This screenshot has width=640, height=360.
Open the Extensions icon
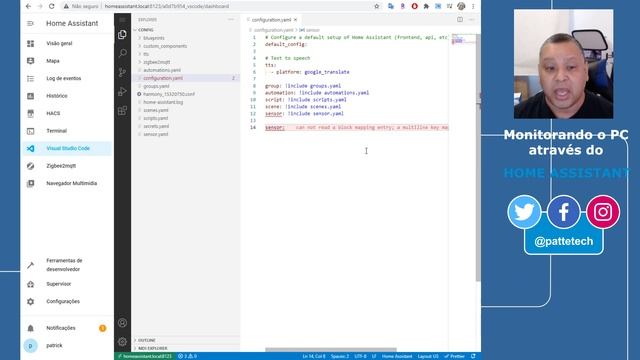coord(122,111)
